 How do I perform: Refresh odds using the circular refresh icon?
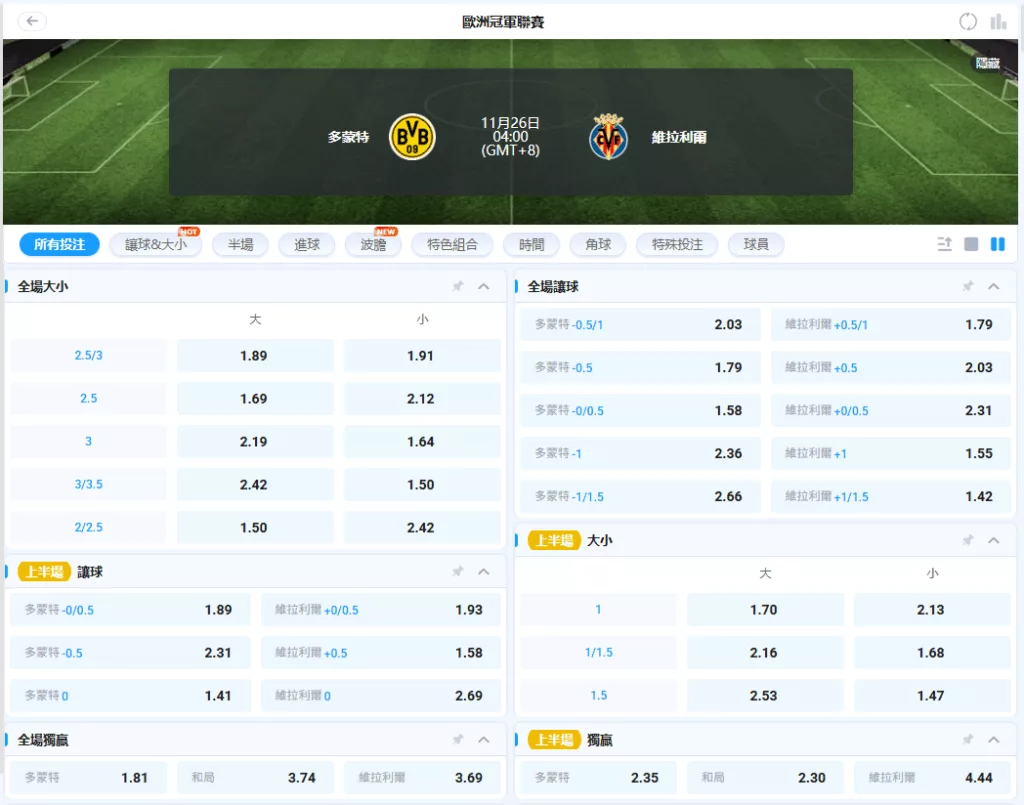(967, 20)
